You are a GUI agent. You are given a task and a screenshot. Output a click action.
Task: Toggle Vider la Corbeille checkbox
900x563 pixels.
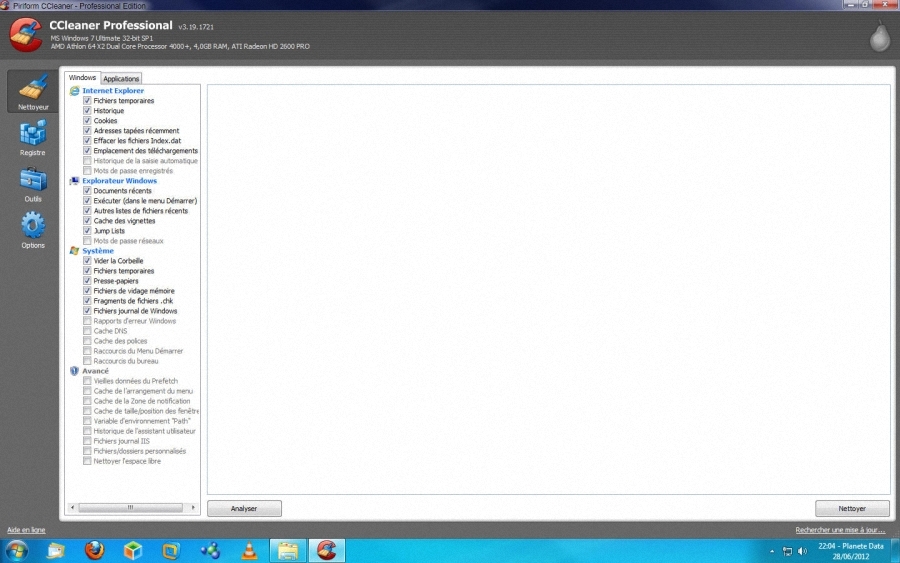87,261
